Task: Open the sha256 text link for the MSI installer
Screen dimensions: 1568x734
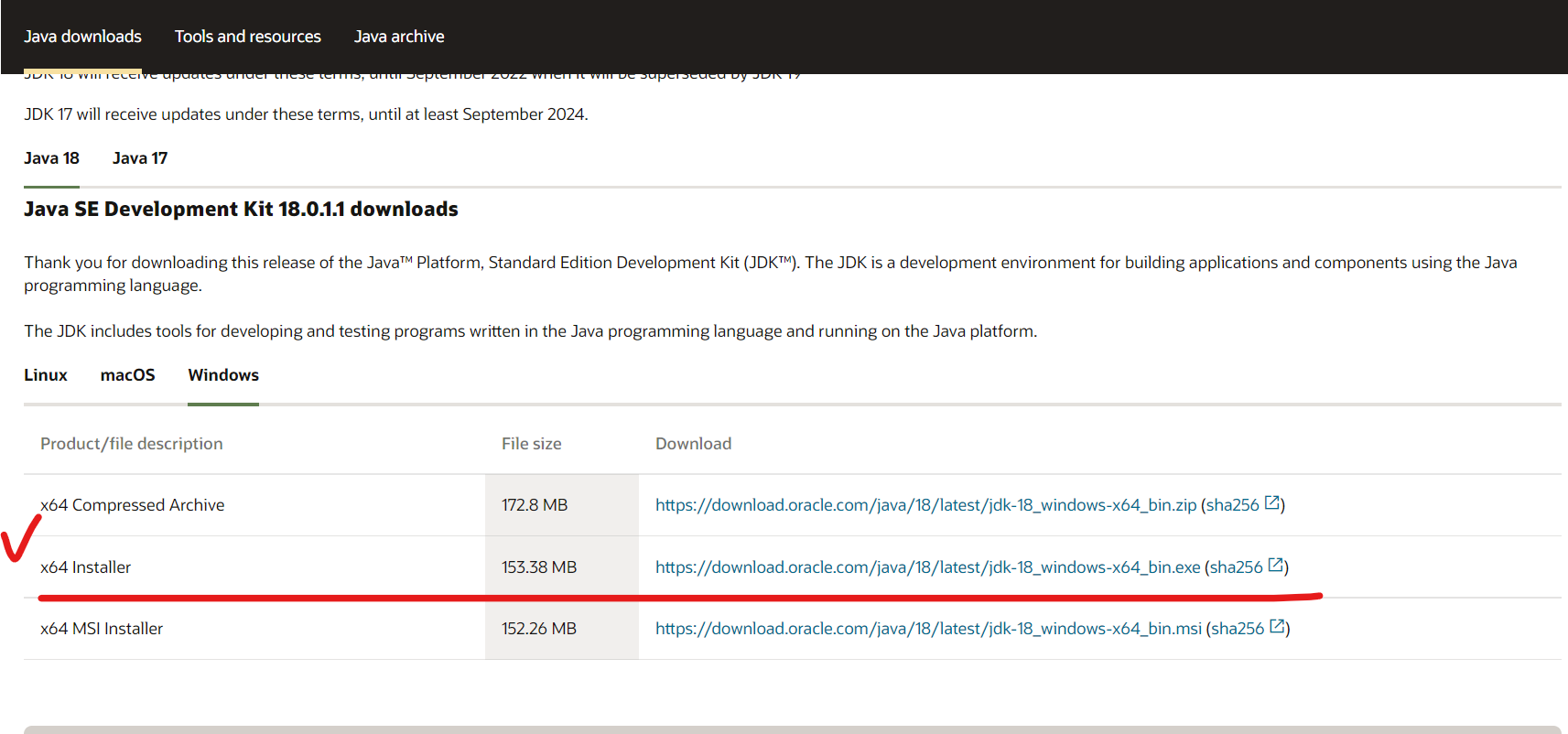Action: [x=1238, y=629]
